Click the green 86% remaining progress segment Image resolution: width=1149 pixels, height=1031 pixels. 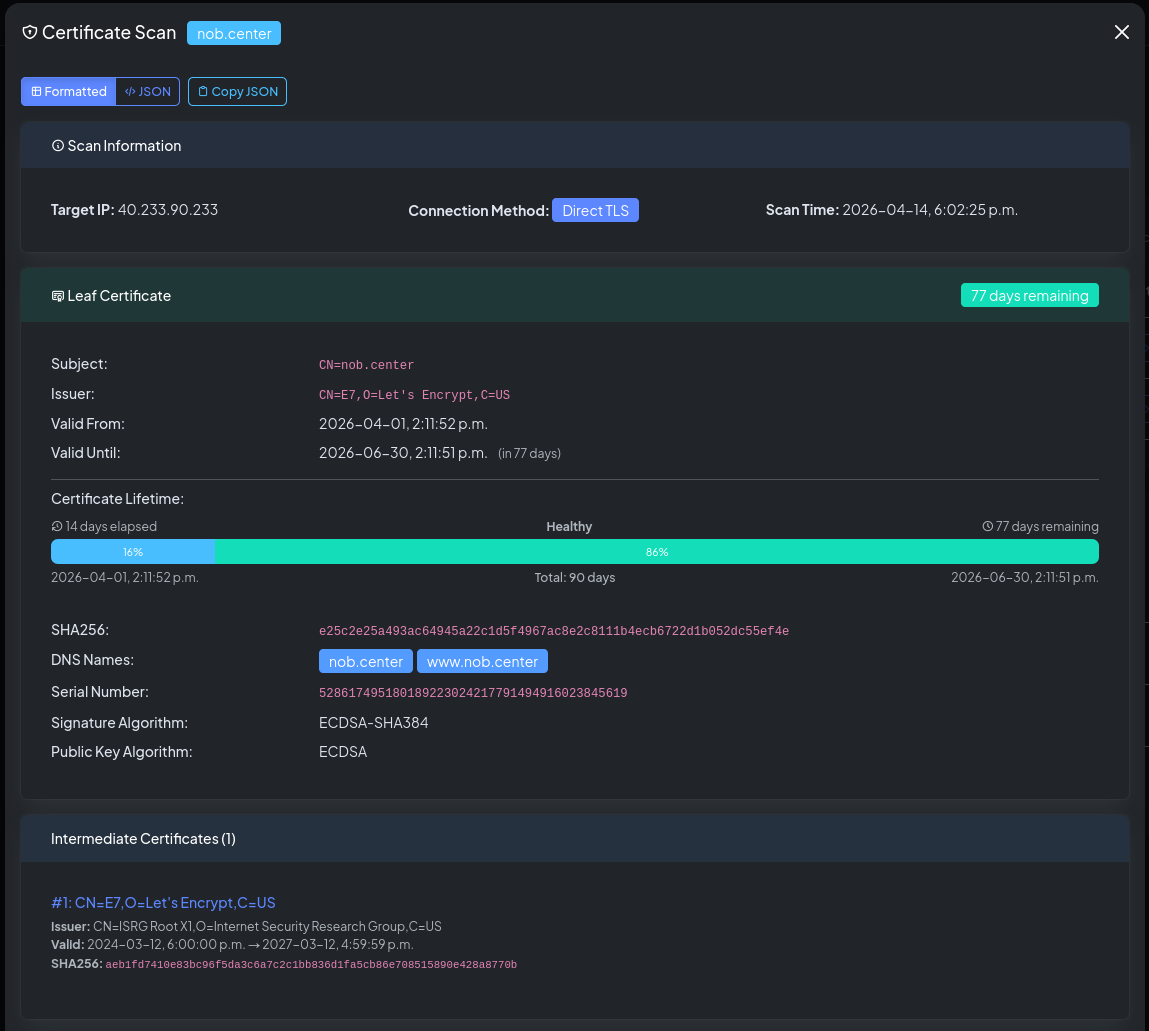point(657,552)
